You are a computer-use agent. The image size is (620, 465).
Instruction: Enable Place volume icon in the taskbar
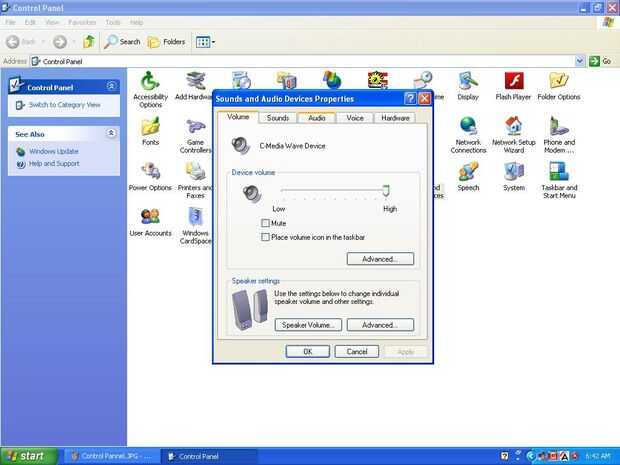tap(265, 237)
